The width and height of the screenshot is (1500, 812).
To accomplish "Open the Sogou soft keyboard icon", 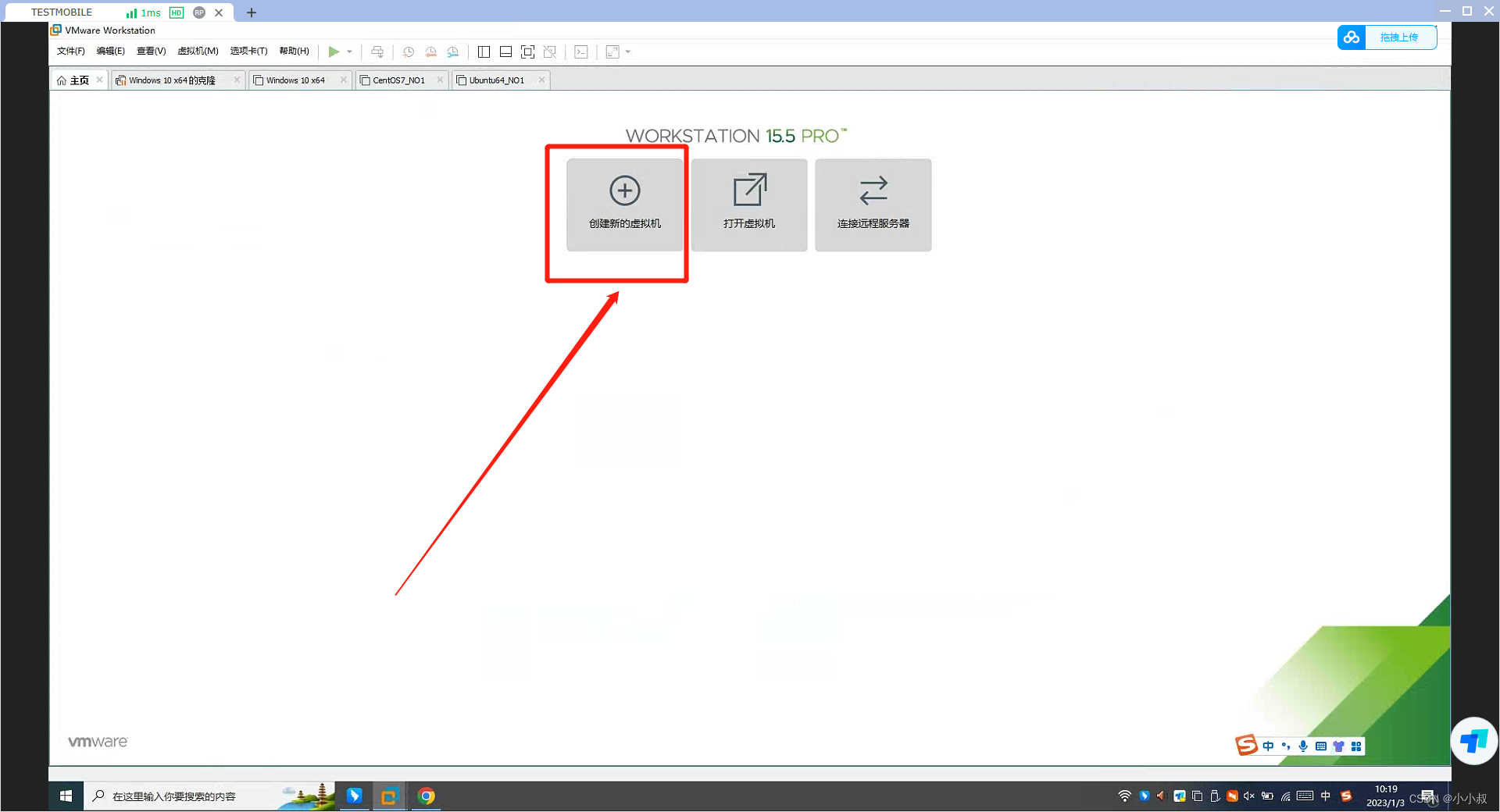I will (1321, 746).
